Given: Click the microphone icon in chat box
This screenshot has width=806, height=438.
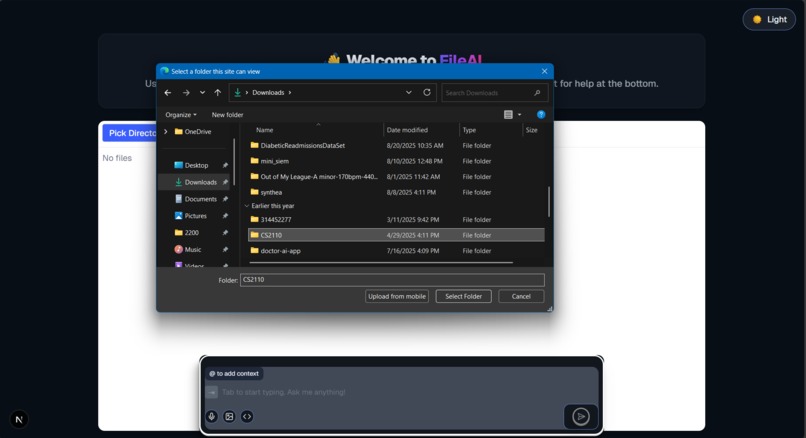Looking at the screenshot, I should coord(212,416).
